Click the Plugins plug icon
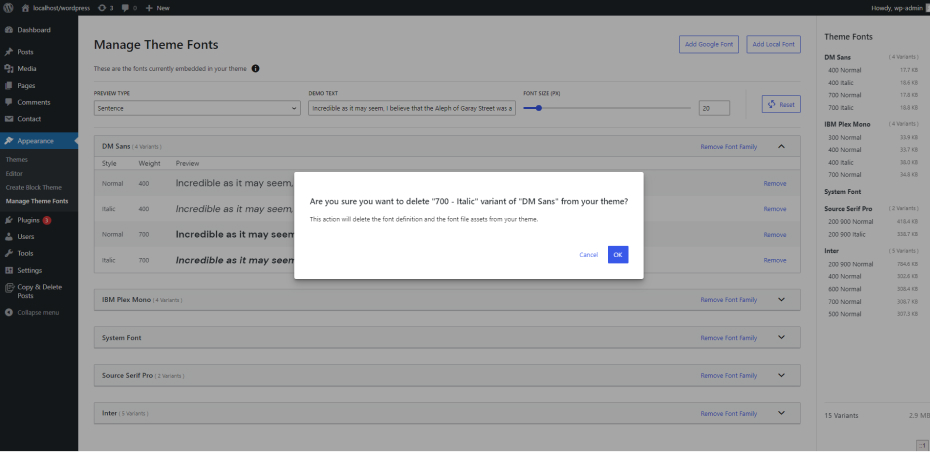This screenshot has width=930, height=452. click(9, 220)
